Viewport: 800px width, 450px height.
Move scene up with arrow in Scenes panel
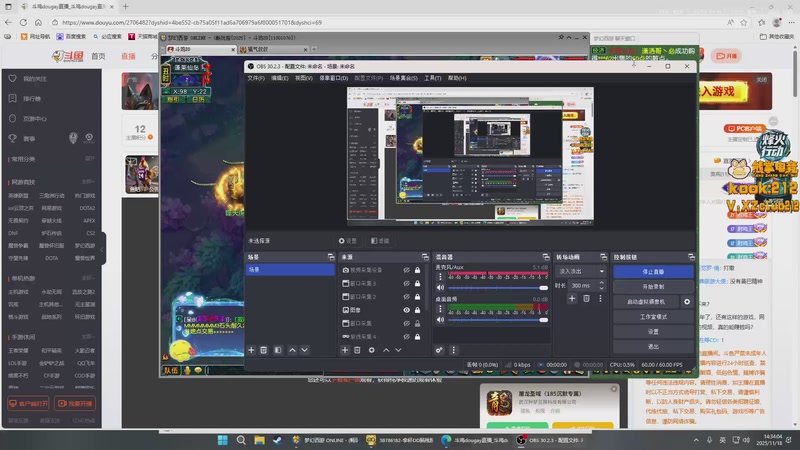[x=292, y=350]
